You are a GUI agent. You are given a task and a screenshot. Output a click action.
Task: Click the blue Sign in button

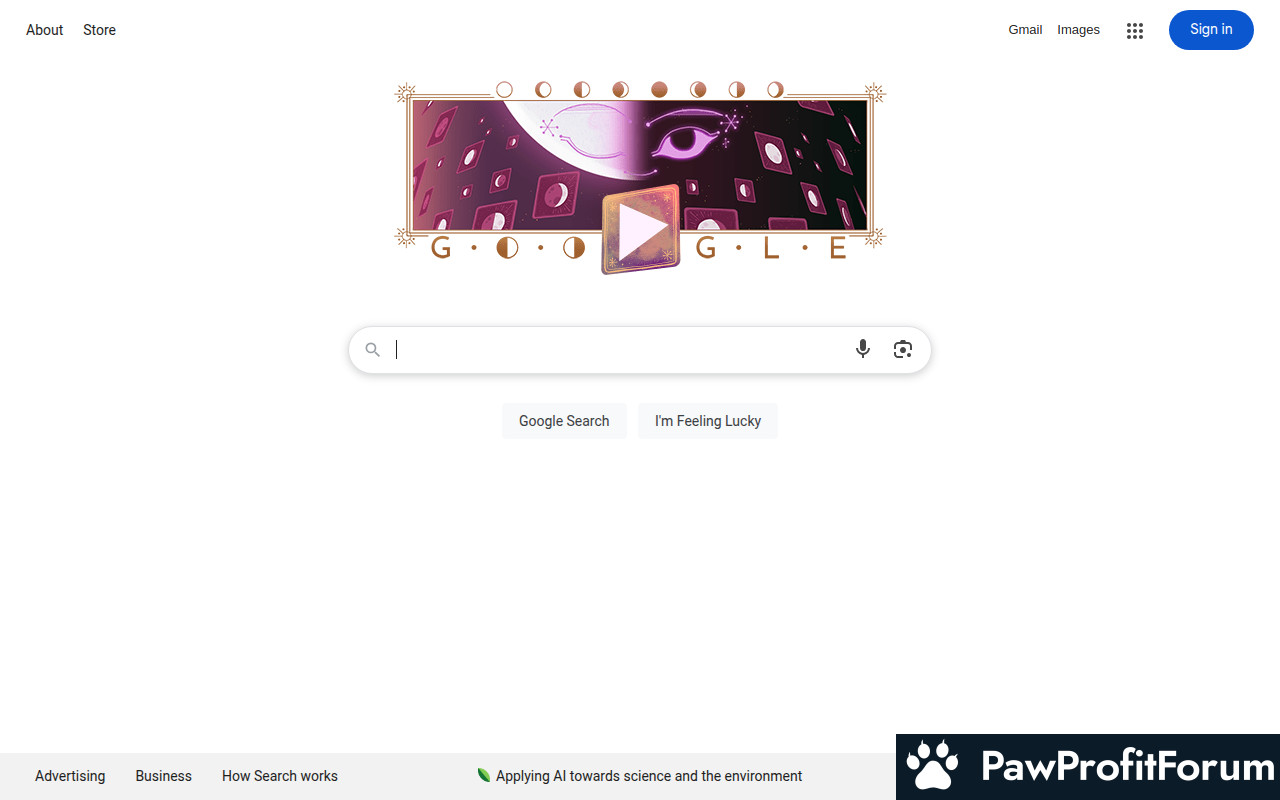(1211, 30)
